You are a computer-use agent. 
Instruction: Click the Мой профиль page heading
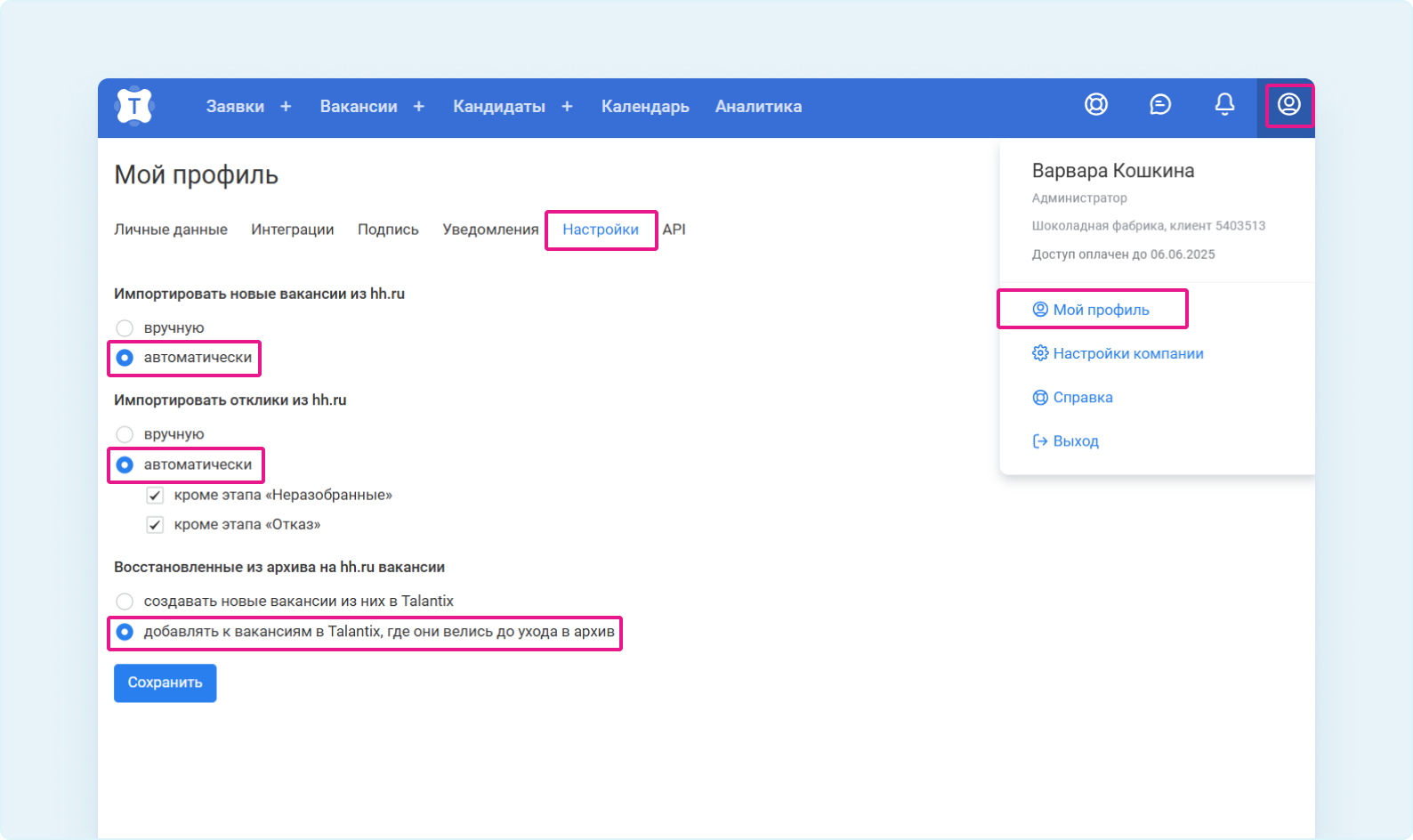point(197,175)
